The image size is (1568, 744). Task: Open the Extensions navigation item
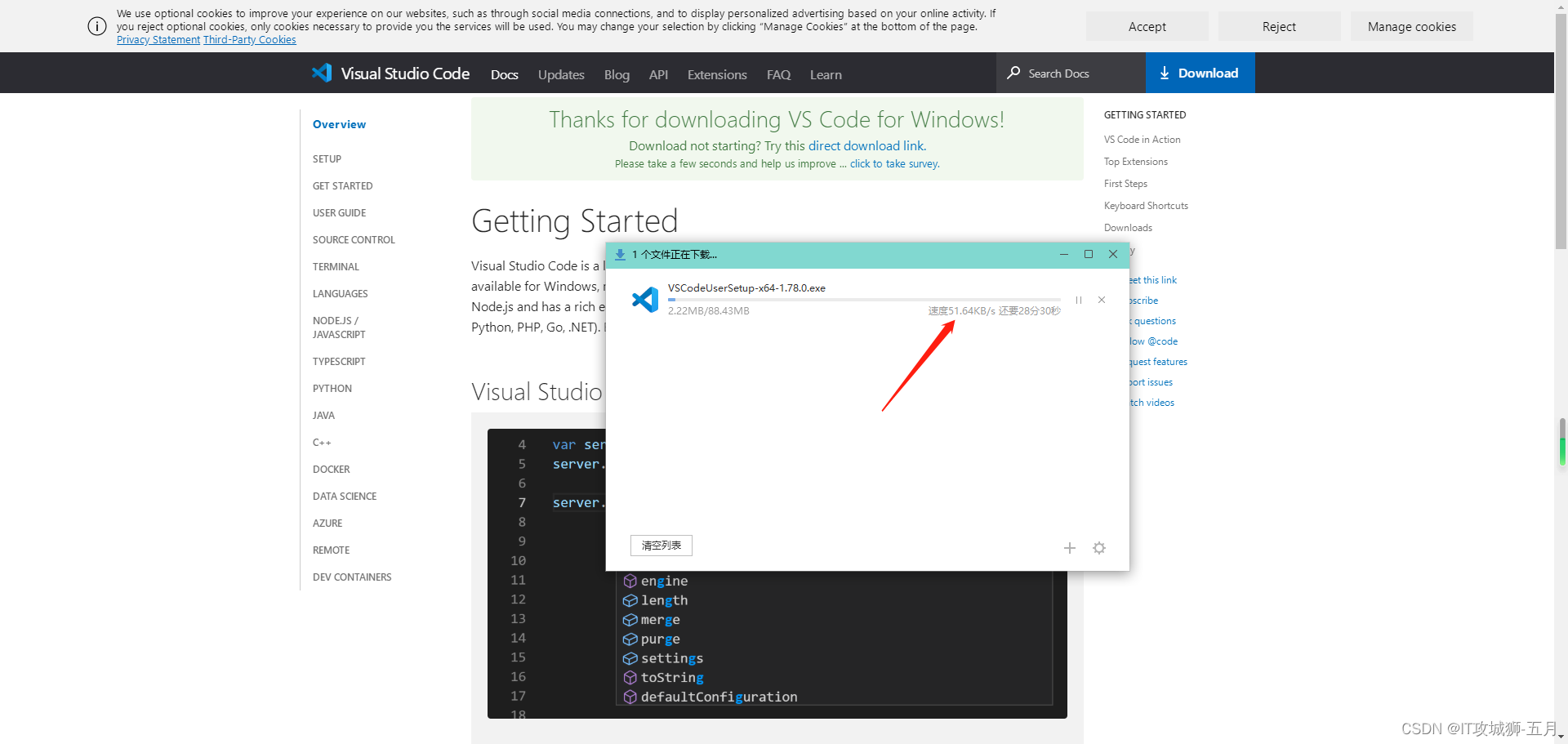tap(717, 74)
